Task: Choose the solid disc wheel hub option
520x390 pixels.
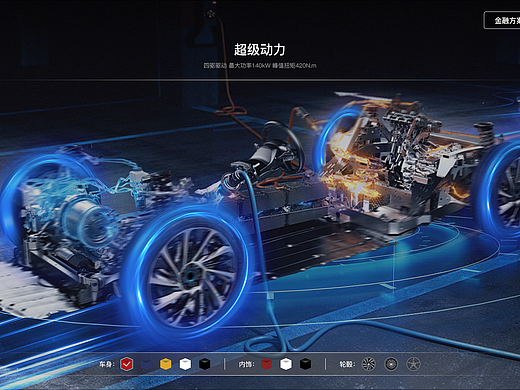Action: click(391, 364)
